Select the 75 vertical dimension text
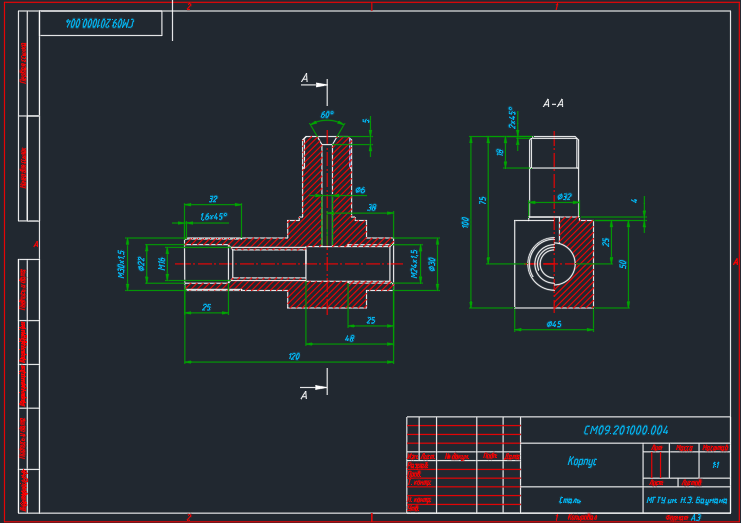The height and width of the screenshot is (523, 741). tap(484, 201)
